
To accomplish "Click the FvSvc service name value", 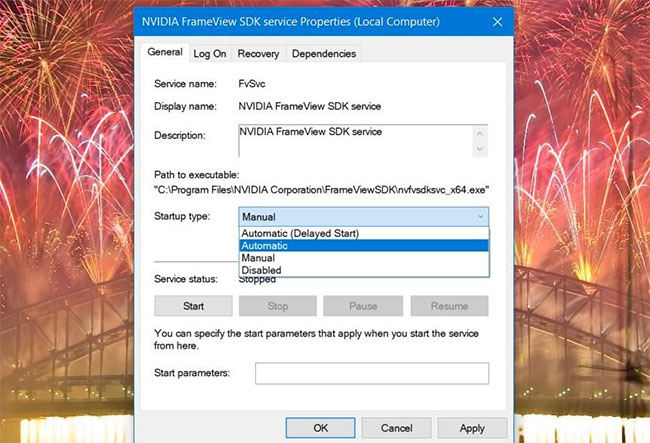I will (252, 84).
